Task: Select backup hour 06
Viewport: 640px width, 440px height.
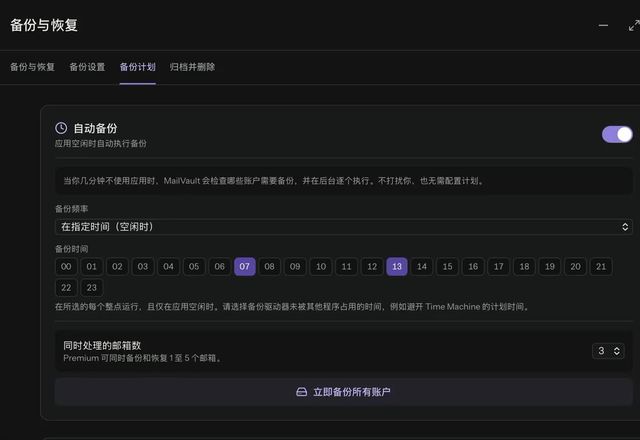Action: (220, 267)
